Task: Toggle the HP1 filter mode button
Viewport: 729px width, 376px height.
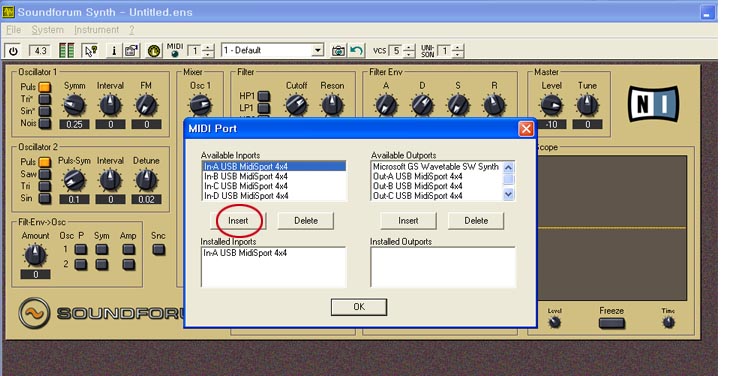Action: coord(264,96)
